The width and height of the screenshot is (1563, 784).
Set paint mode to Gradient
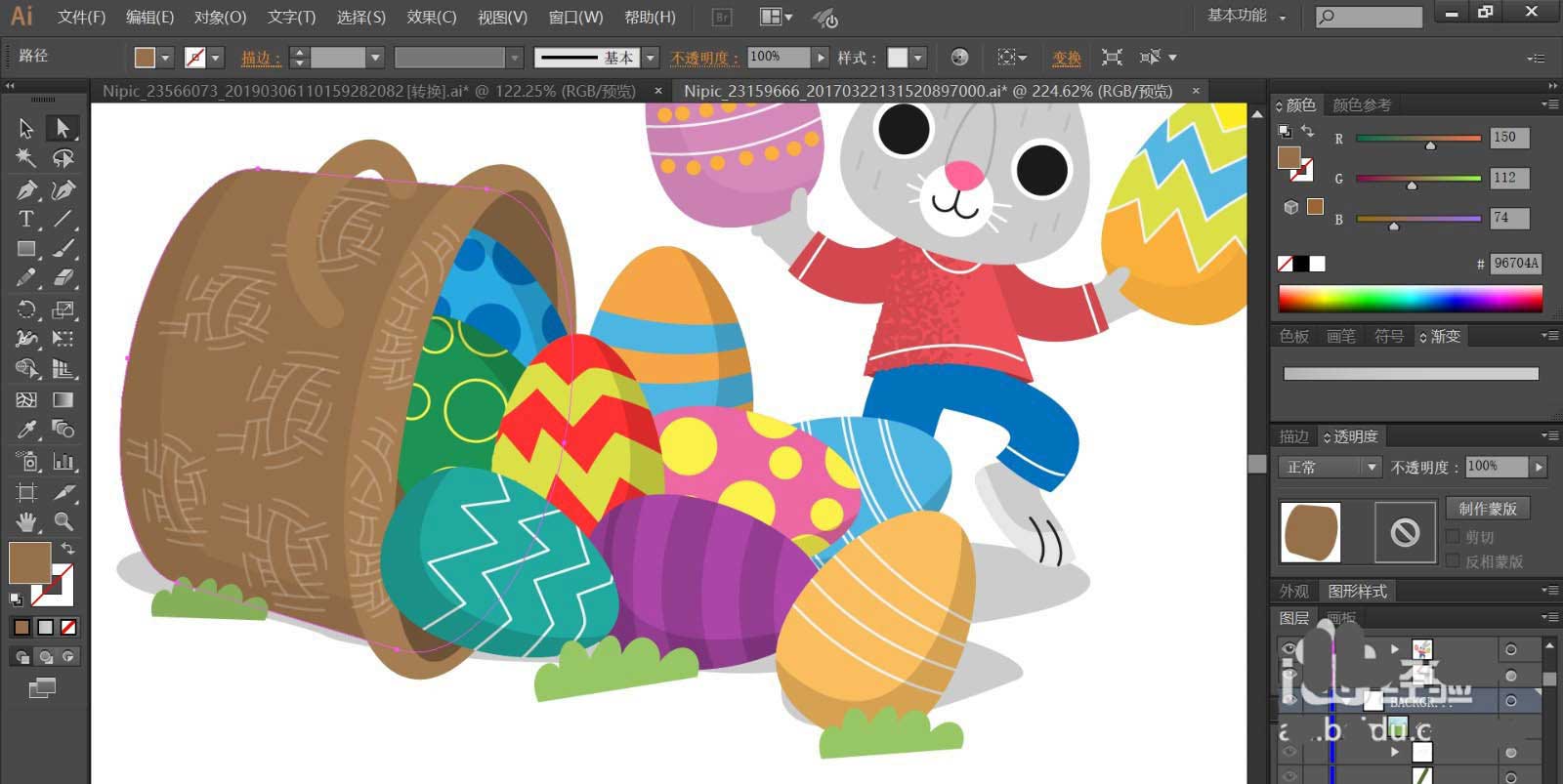[x=45, y=627]
